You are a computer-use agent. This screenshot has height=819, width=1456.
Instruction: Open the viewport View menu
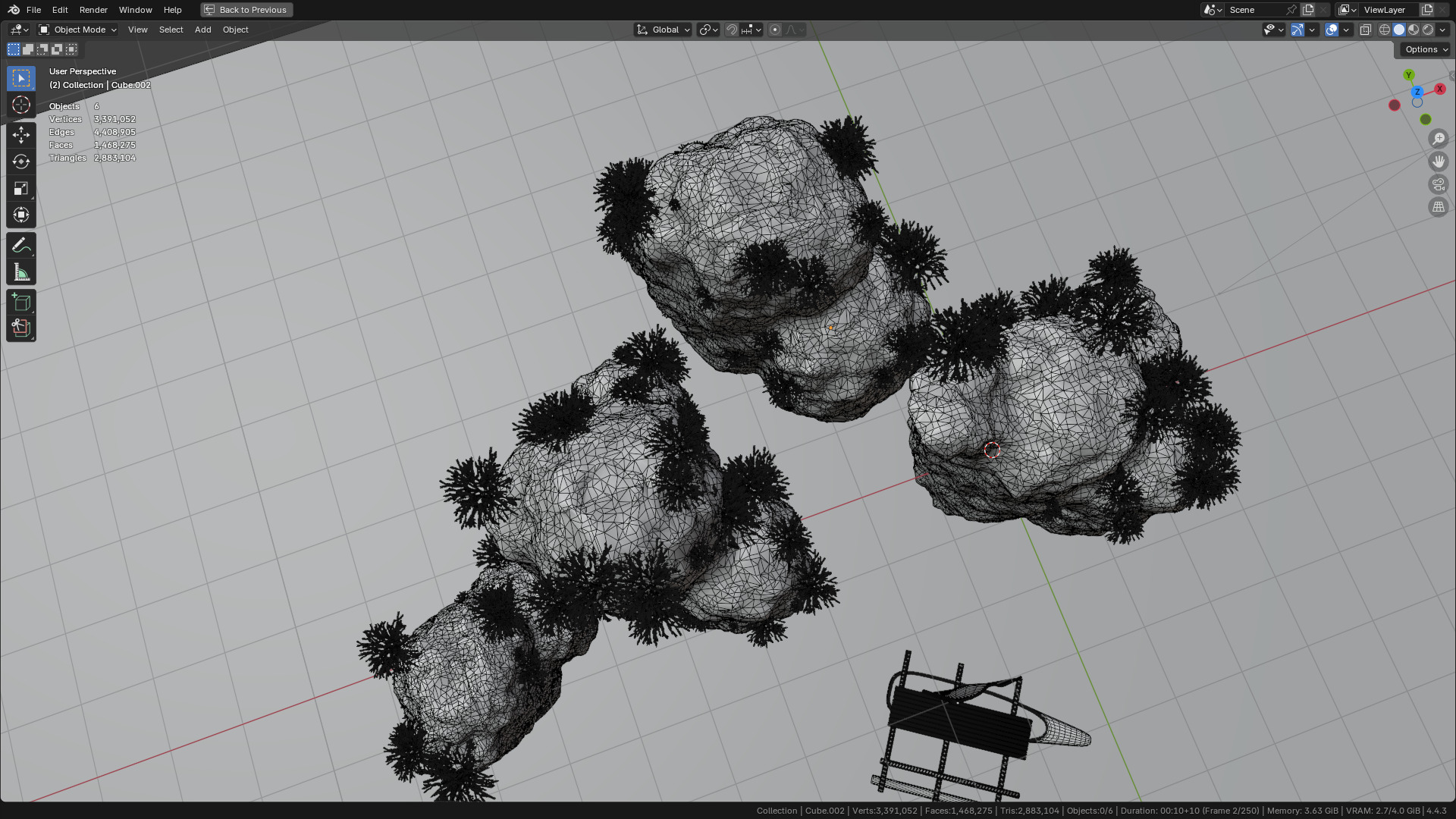(x=138, y=30)
